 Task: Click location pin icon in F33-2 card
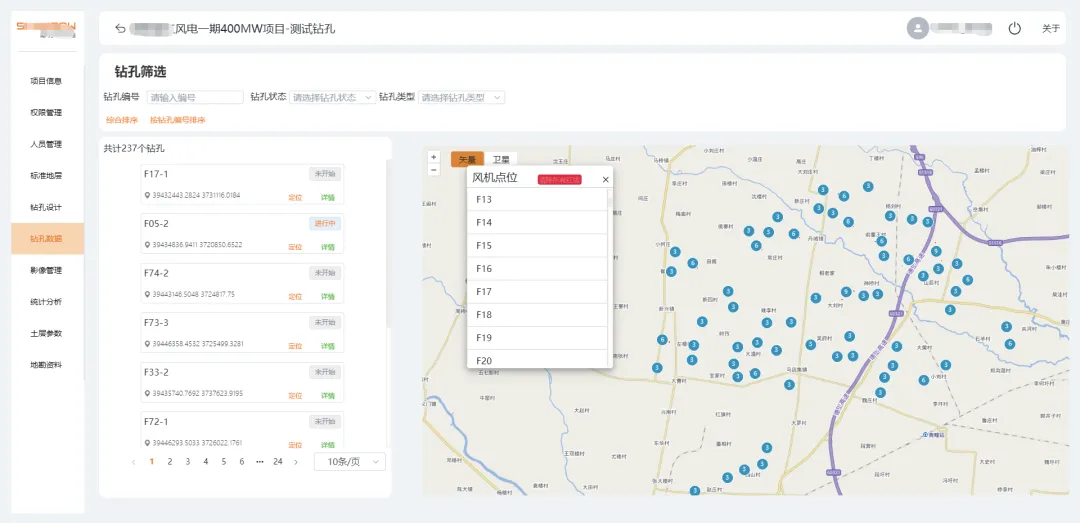pos(147,393)
